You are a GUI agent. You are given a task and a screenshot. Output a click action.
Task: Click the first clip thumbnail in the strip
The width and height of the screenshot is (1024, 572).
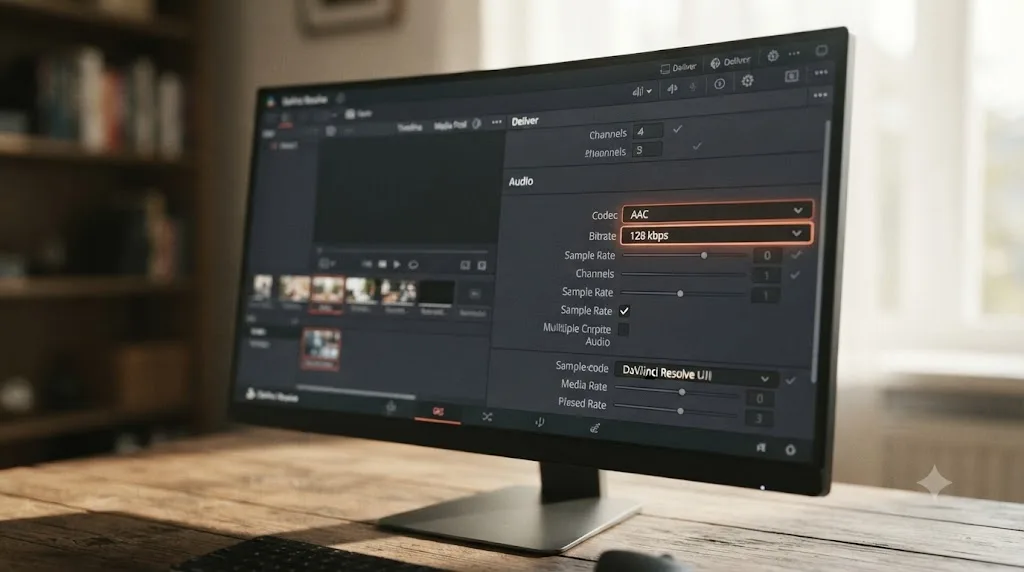click(x=263, y=288)
